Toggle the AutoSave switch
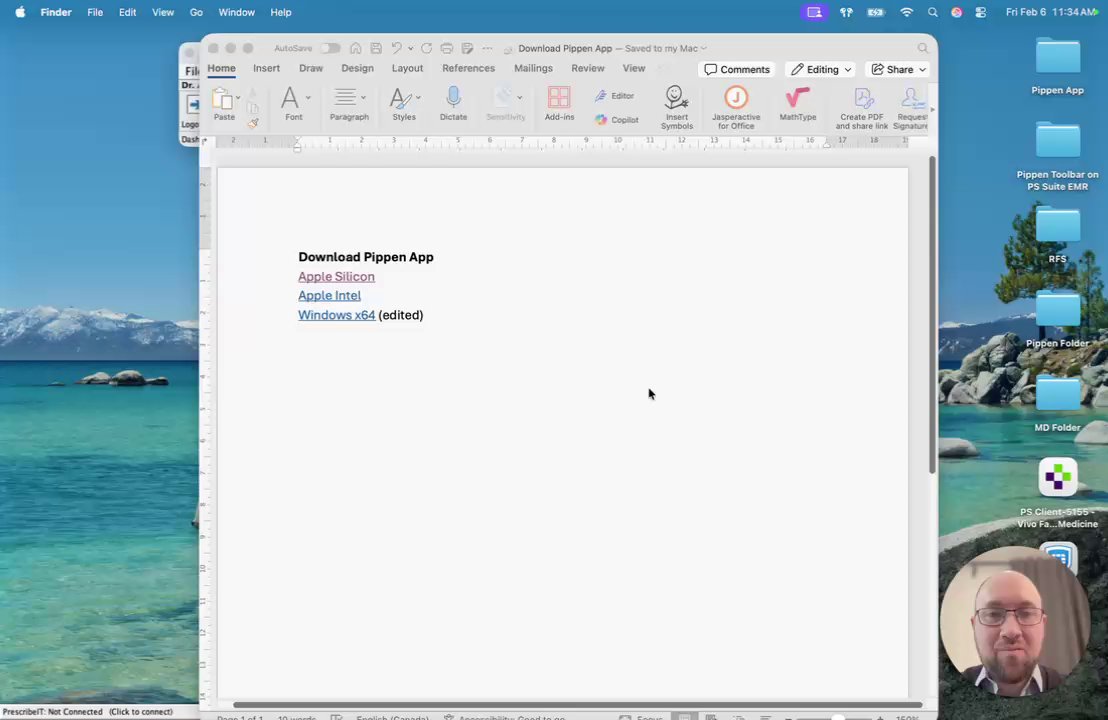 pos(330,48)
